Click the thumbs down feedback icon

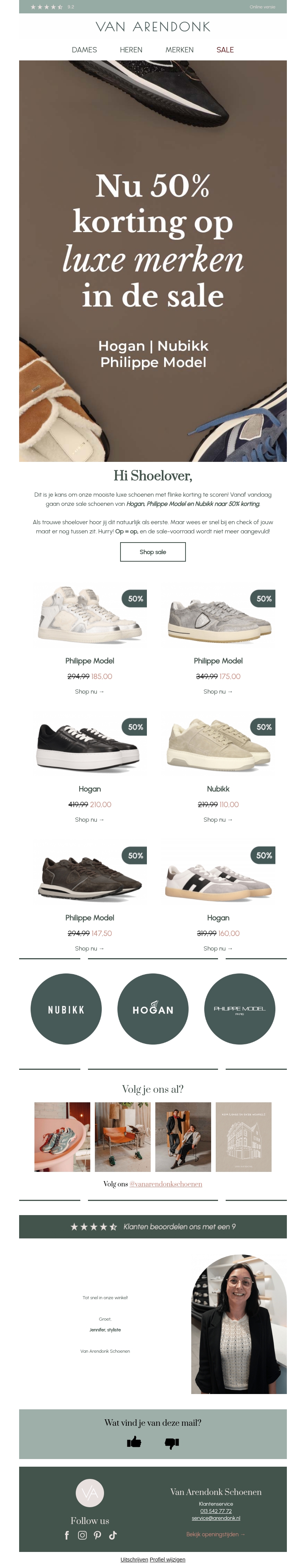172,1443
